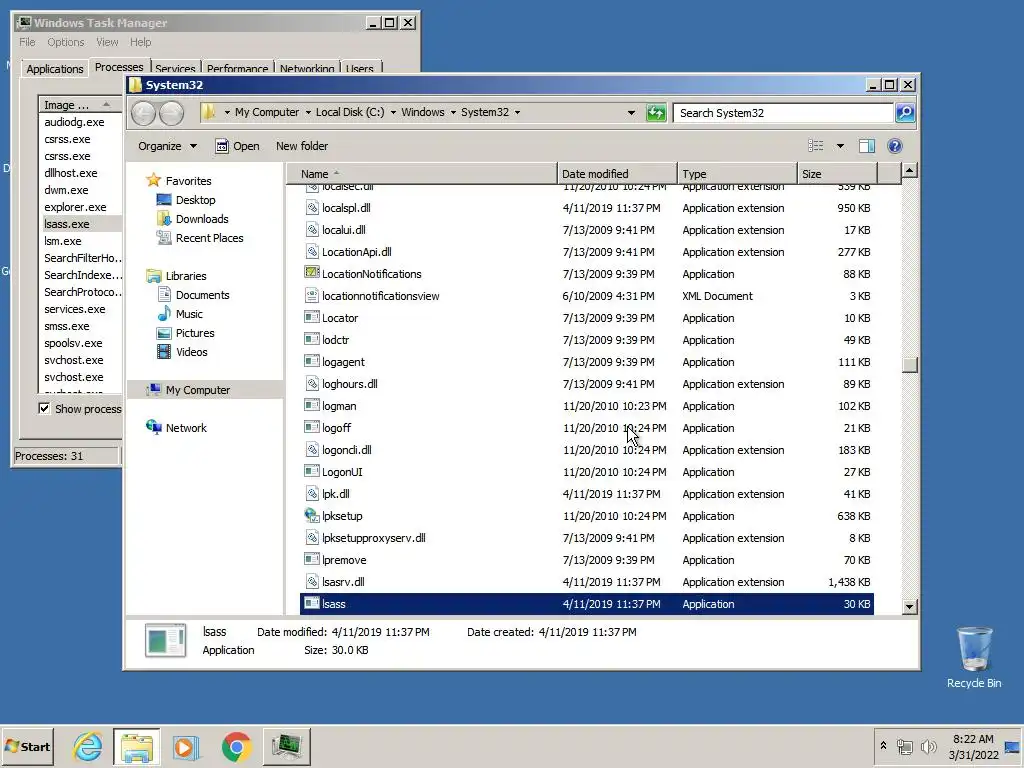Click the Videos film icon in sidebar
The height and width of the screenshot is (768, 1024).
click(x=164, y=351)
